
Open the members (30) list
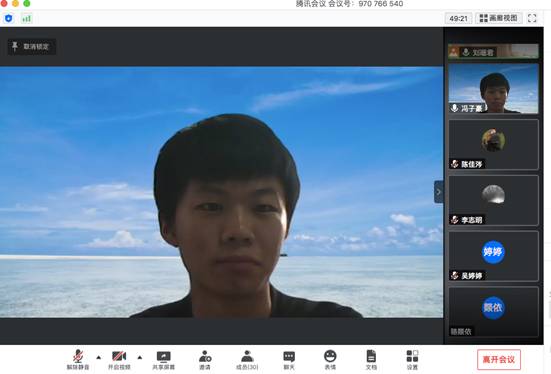point(247,360)
